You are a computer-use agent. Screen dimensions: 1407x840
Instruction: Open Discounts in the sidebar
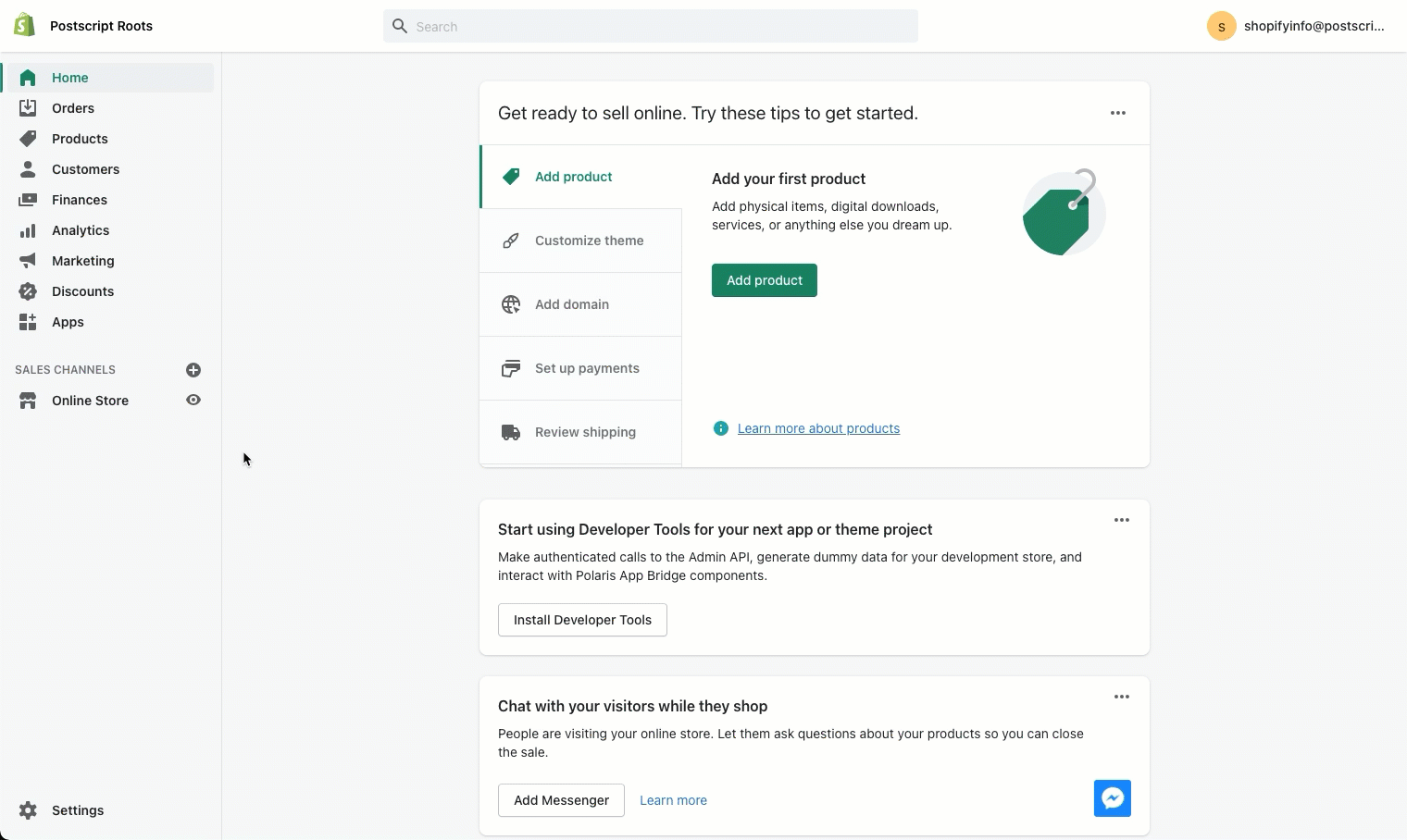(x=110, y=291)
